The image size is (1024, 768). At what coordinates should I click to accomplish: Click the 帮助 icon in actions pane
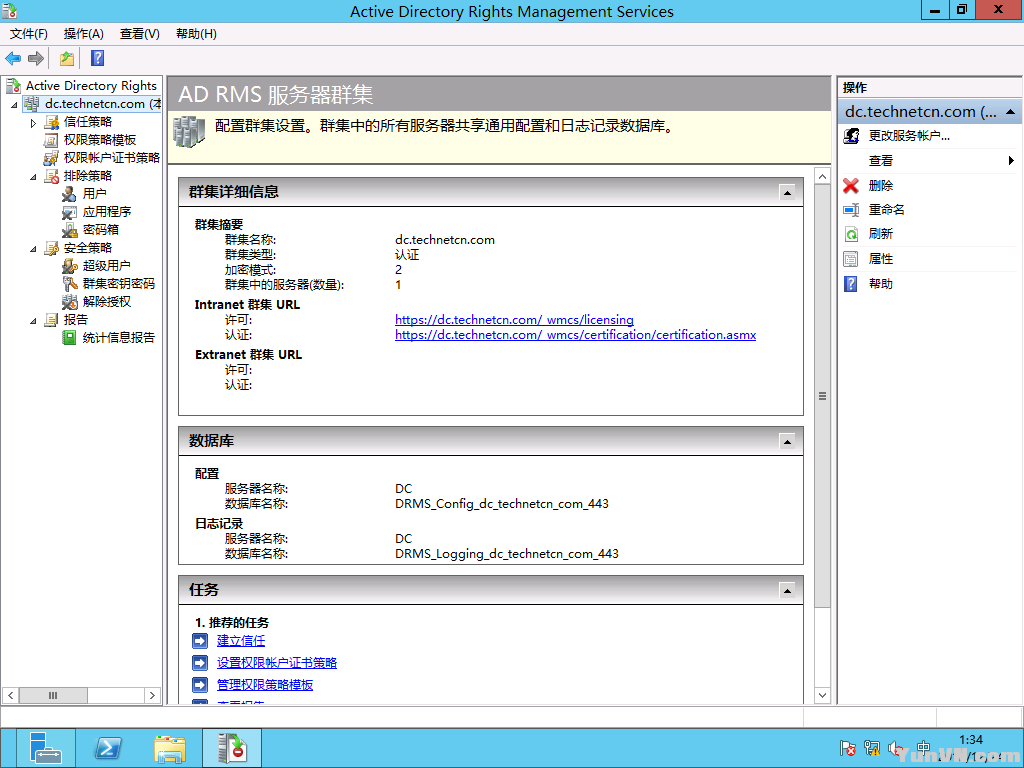tap(851, 284)
